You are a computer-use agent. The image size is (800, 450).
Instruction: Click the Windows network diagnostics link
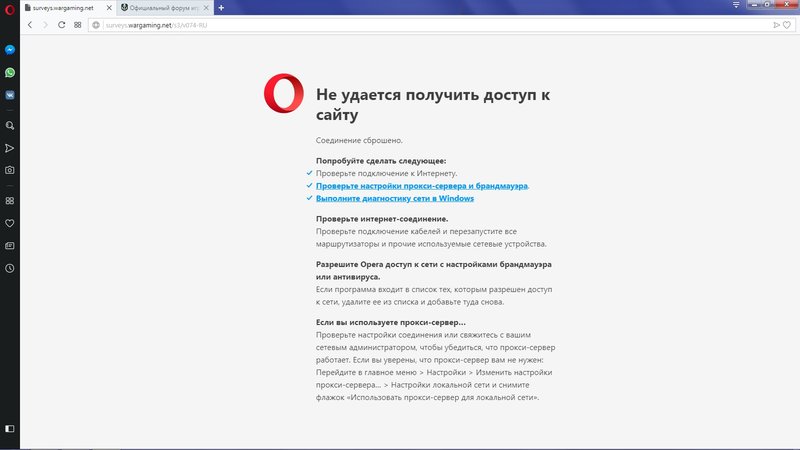click(x=395, y=198)
